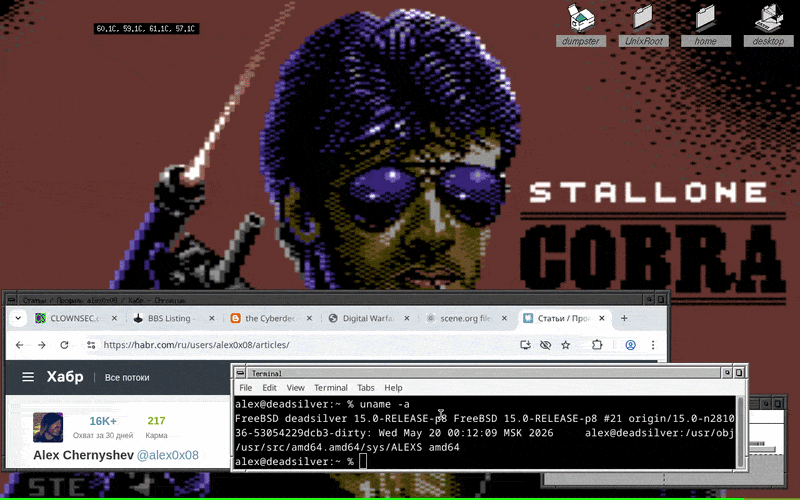Click the Хабр logo
Screen dimensions: 800x500
[65, 377]
